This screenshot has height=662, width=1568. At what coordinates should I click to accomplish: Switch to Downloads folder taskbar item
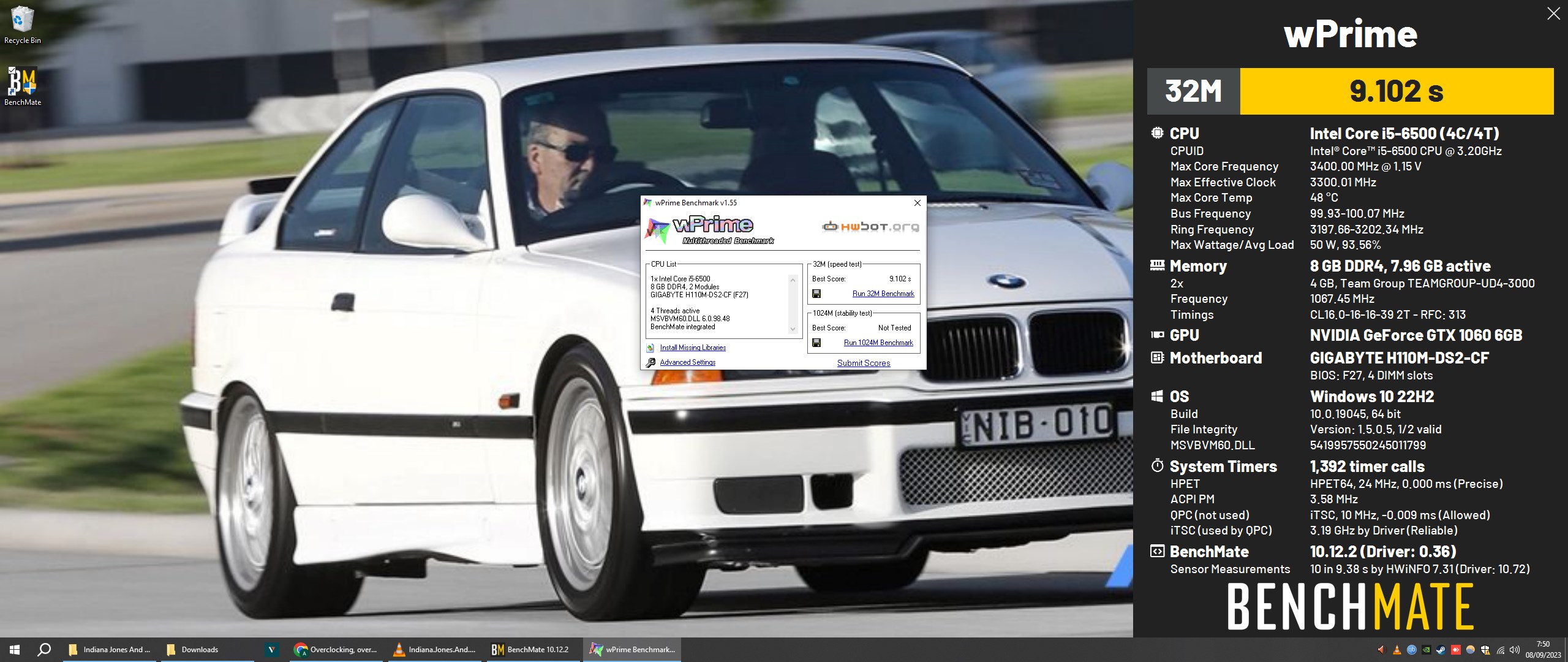(x=207, y=650)
